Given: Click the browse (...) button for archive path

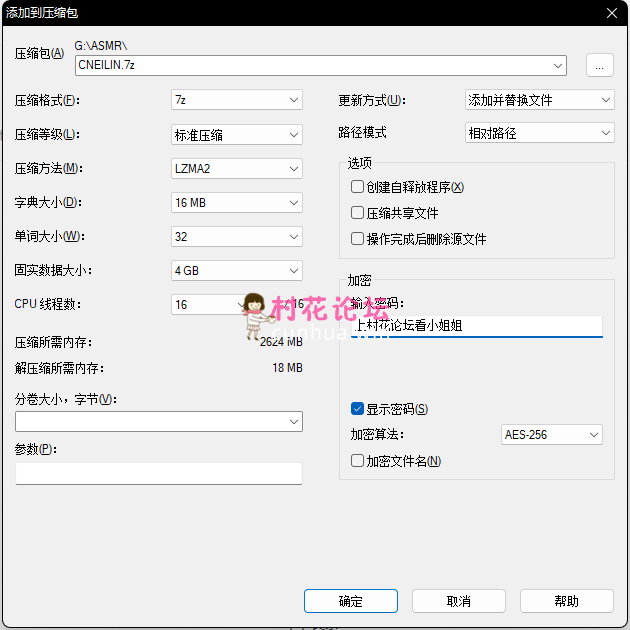Looking at the screenshot, I should 599,65.
